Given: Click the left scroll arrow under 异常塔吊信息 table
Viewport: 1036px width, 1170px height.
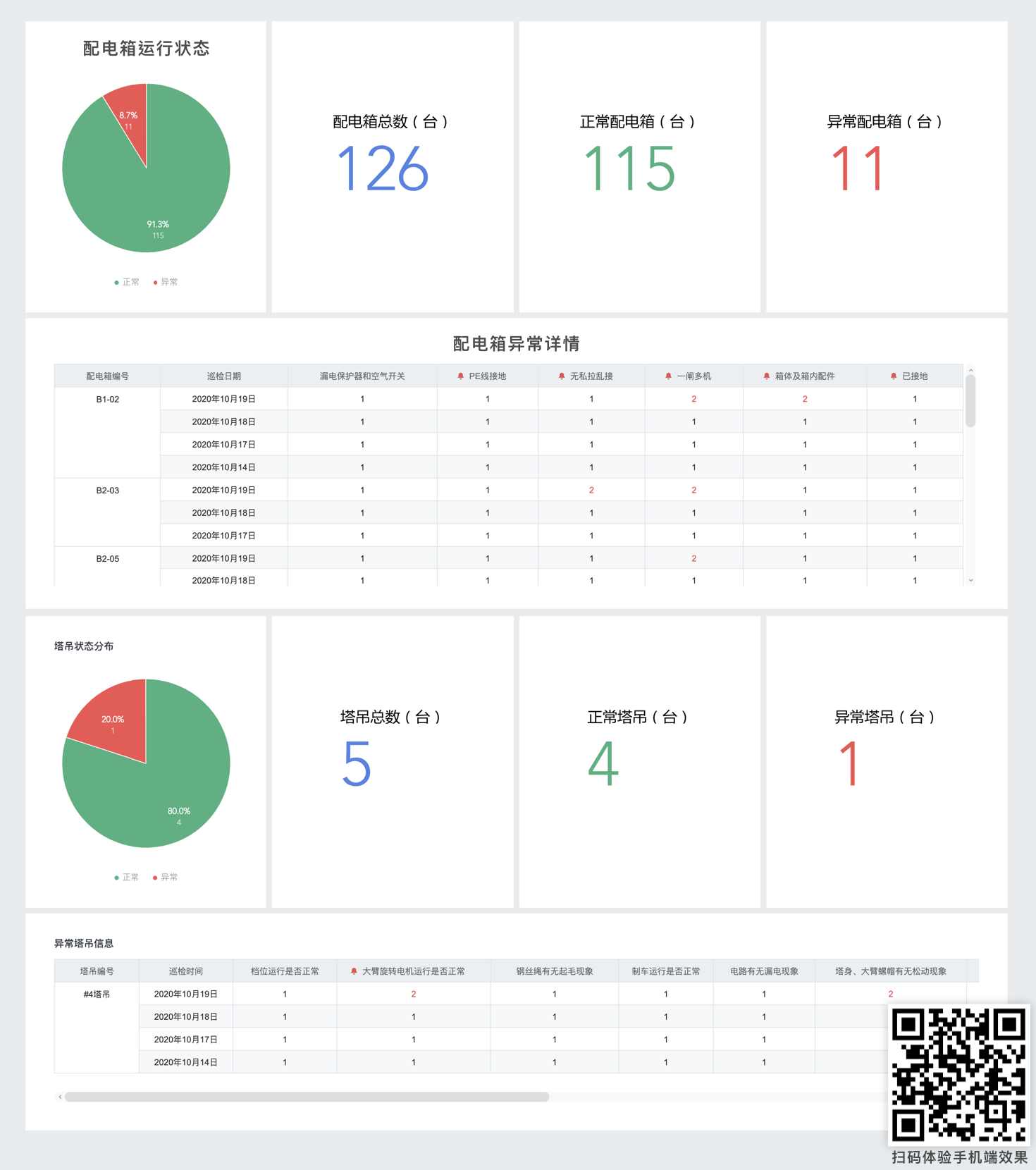Looking at the screenshot, I should click(x=60, y=1097).
